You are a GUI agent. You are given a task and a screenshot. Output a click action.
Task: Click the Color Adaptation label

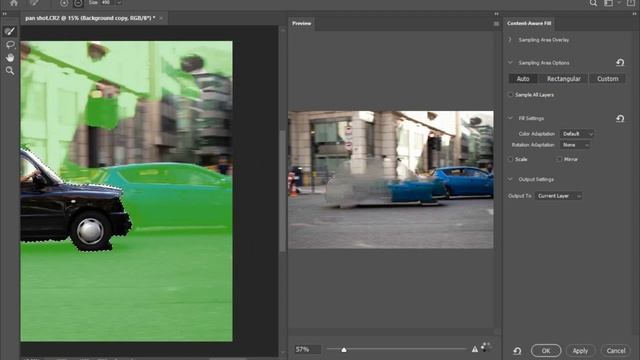click(536, 134)
